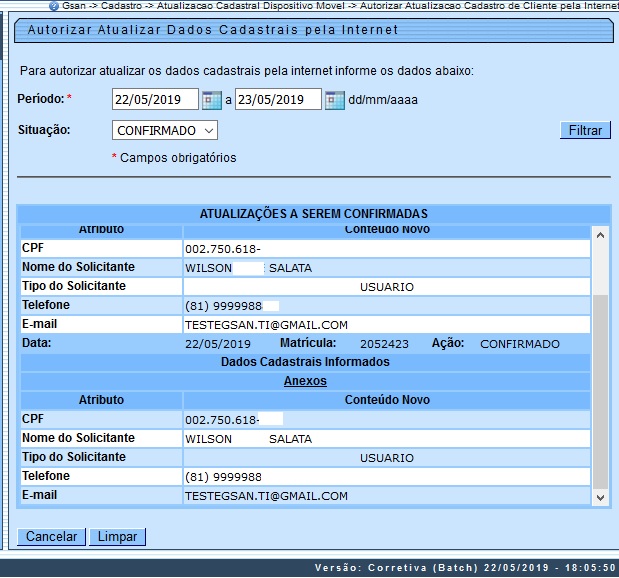Open the end date calendar picker
619x578 pixels.
(x=334, y=99)
